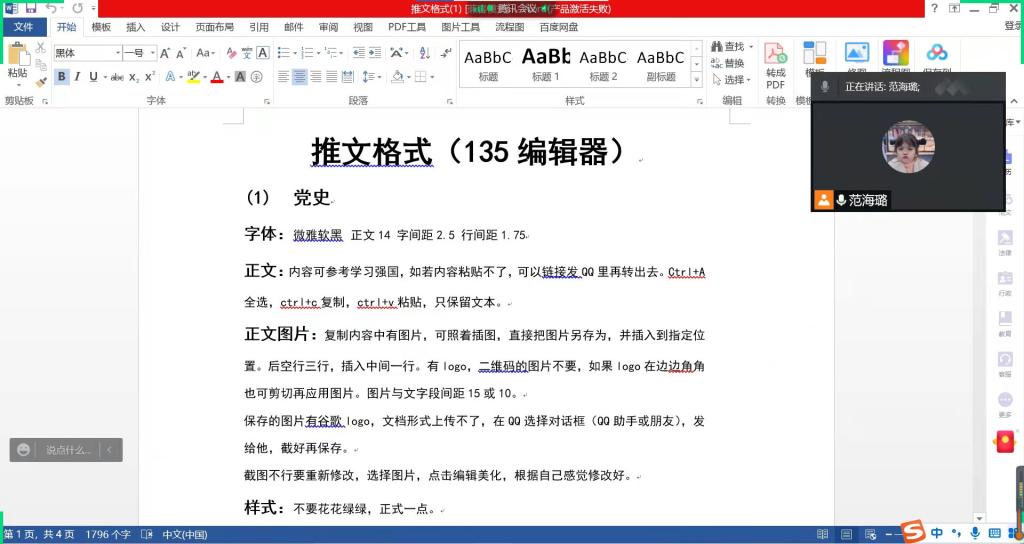Click the clear formatting eraser icon
Image resolution: width=1024 pixels, height=544 pixels.
pyautogui.click(x=231, y=53)
